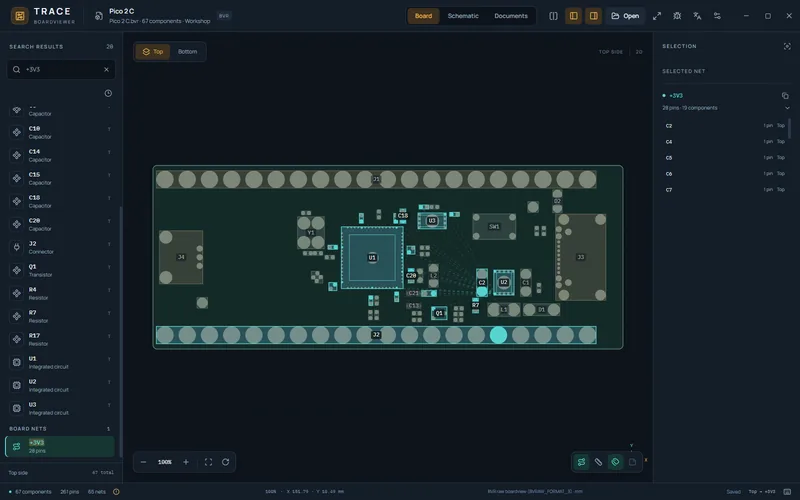The image size is (800, 500).
Task: Click the Y1 crystal on the board
Action: coord(311,233)
